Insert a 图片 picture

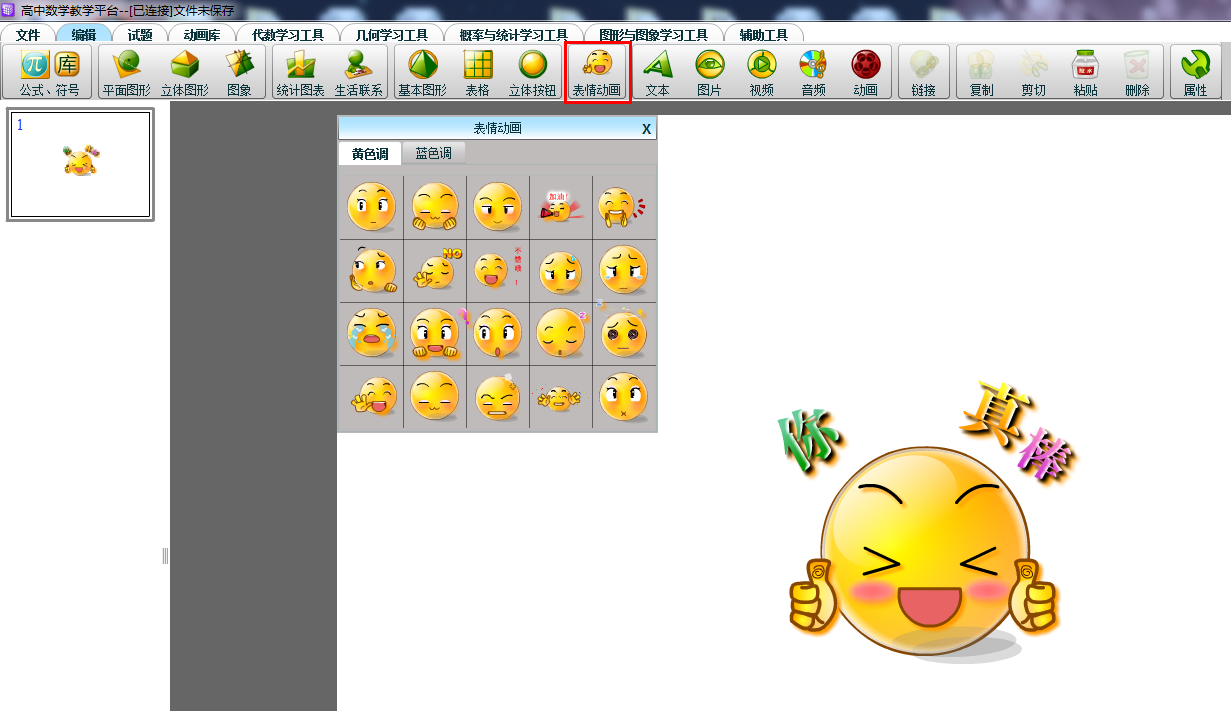709,72
